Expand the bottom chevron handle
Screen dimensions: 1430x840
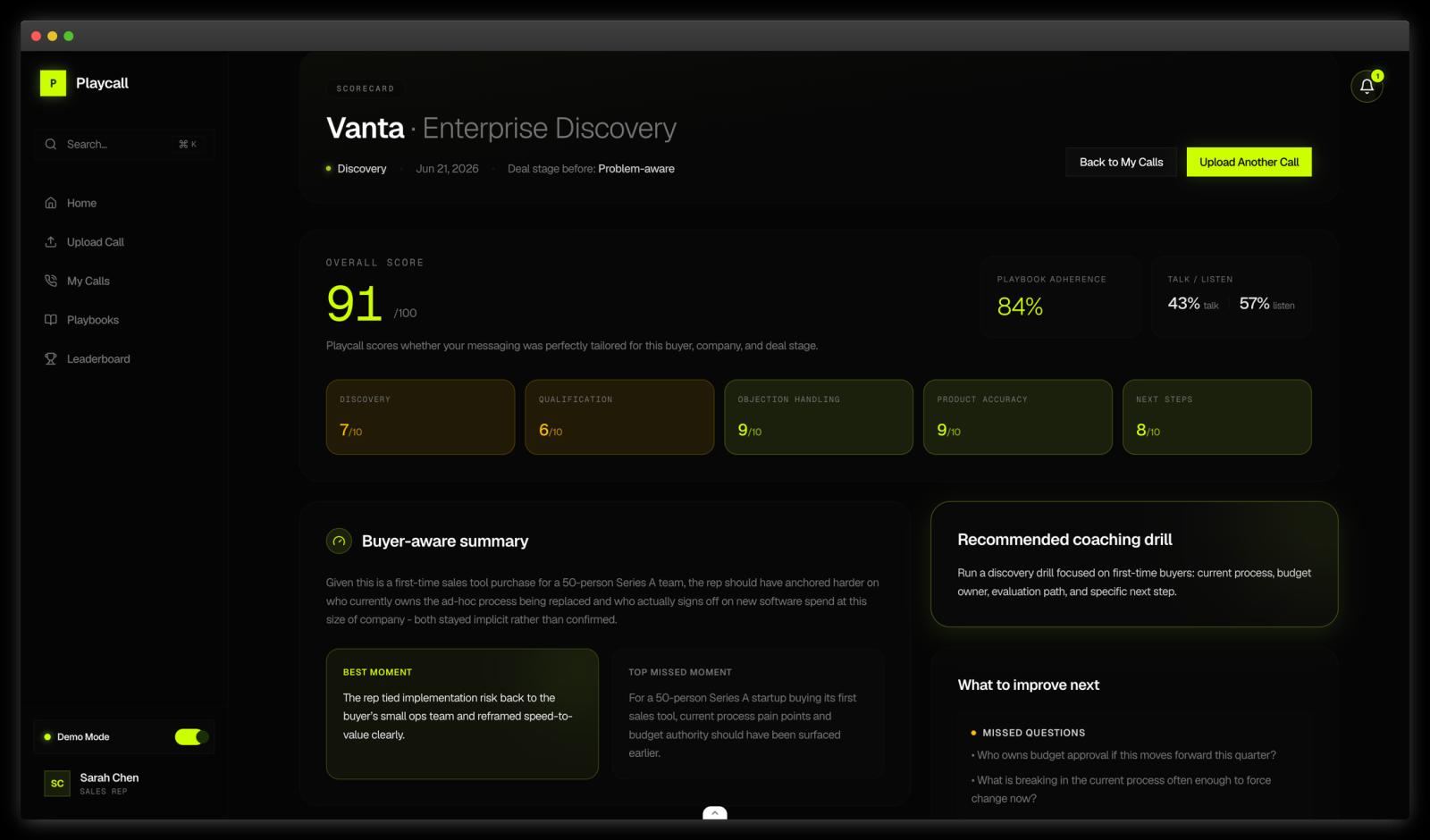(715, 813)
